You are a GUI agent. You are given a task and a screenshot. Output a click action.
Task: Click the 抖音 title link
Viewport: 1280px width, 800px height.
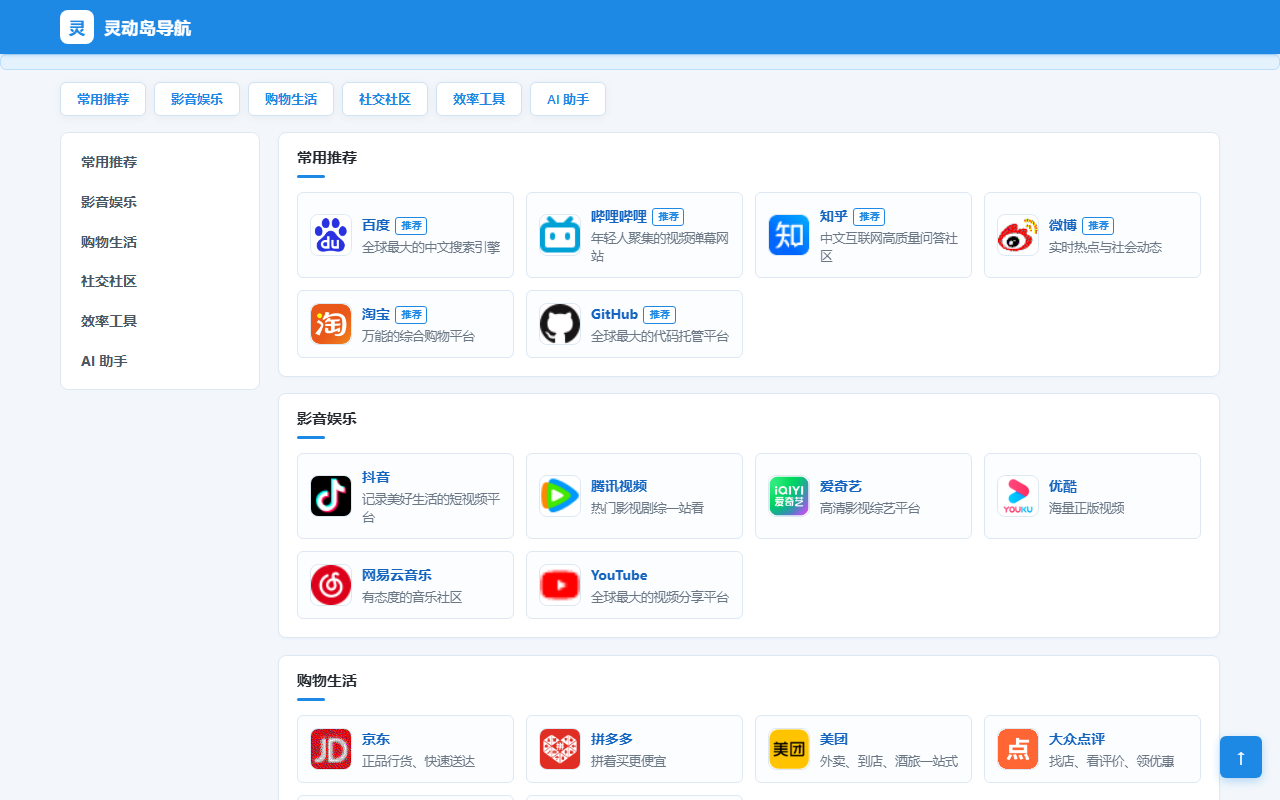point(376,477)
